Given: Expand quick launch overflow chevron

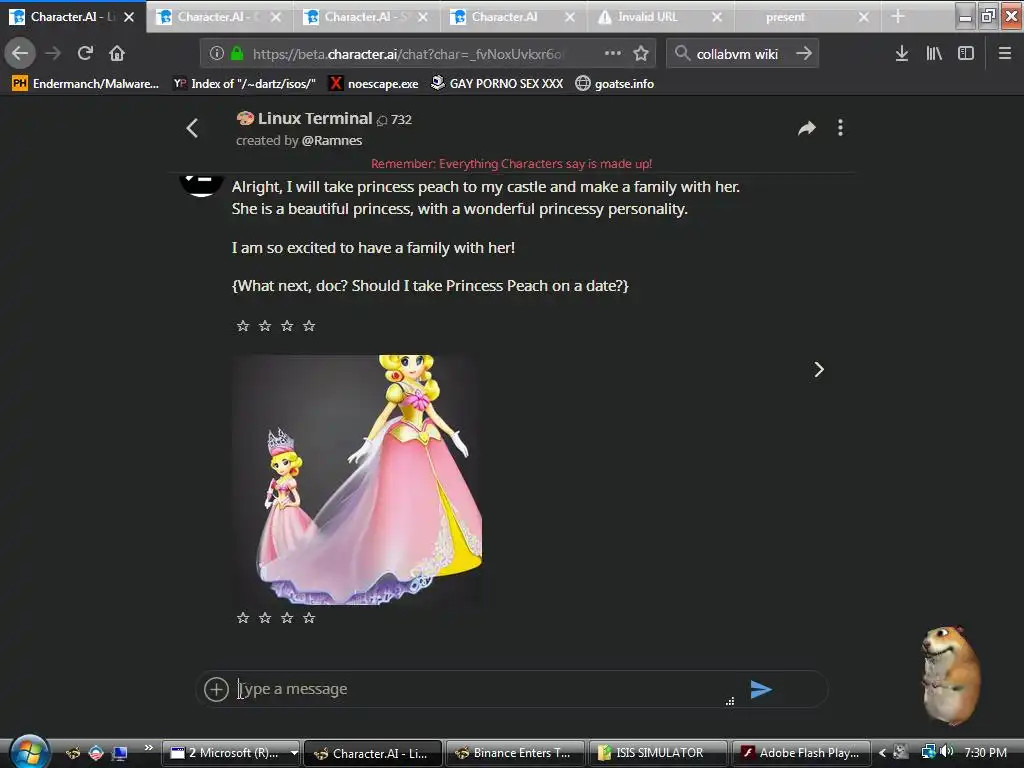Looking at the screenshot, I should [x=149, y=747].
